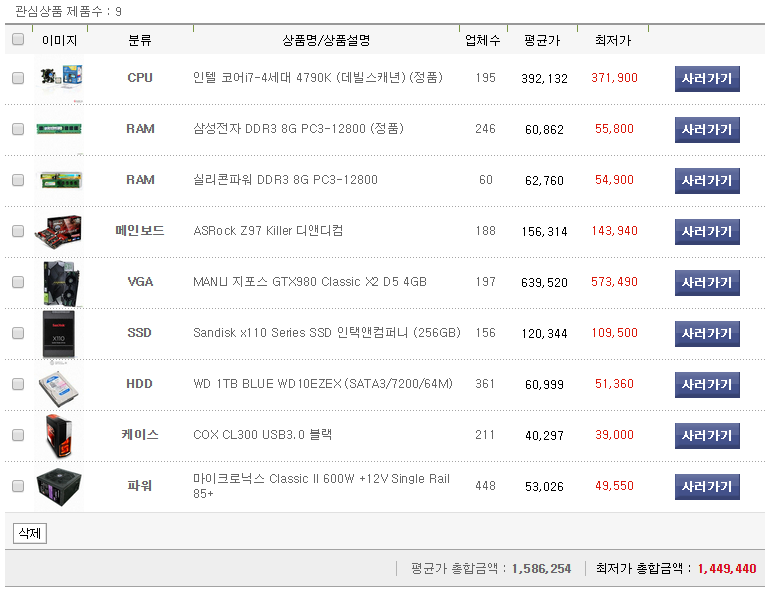Click 사러가기 for WD 1TB BLUE HDD
This screenshot has height=594, width=774.
(x=707, y=385)
